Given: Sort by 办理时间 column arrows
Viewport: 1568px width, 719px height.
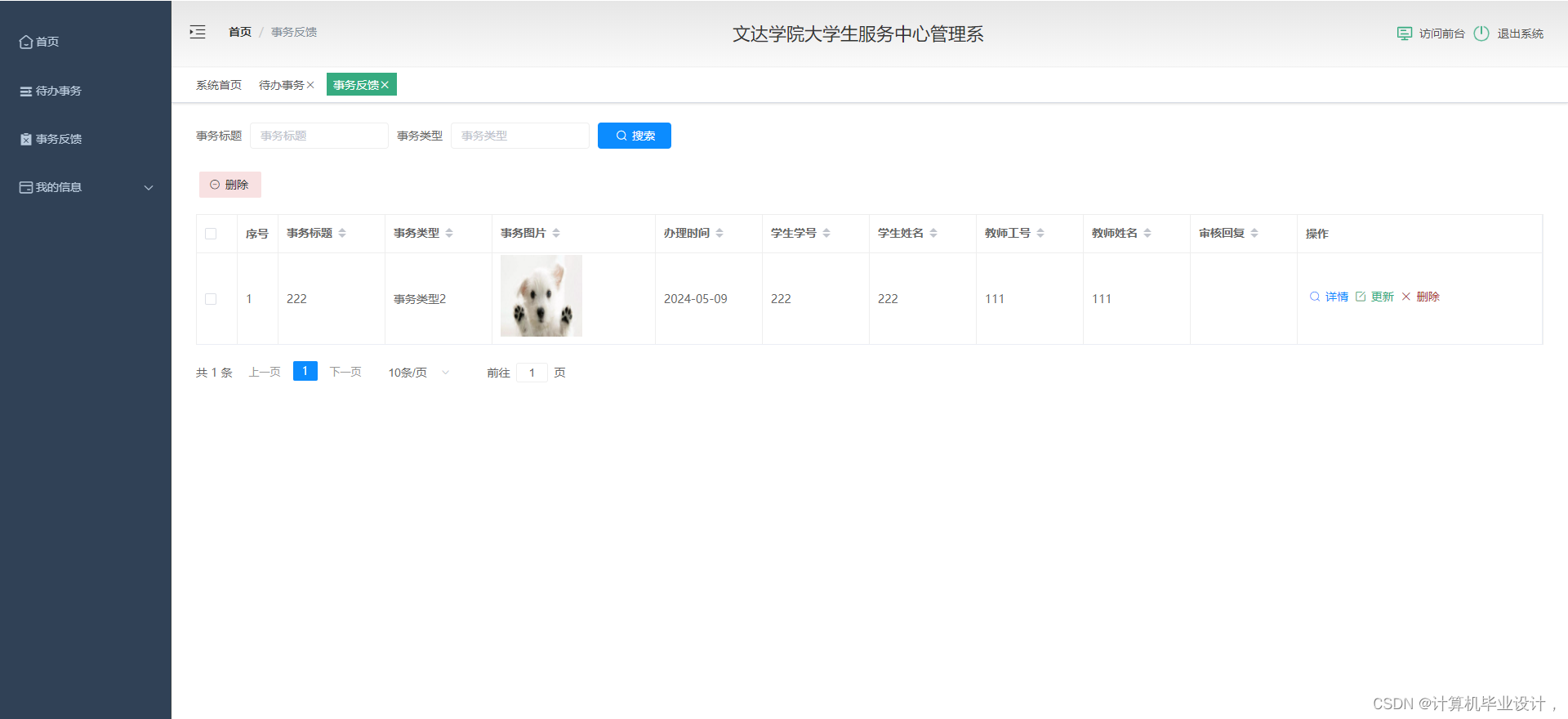Looking at the screenshot, I should click(x=719, y=233).
